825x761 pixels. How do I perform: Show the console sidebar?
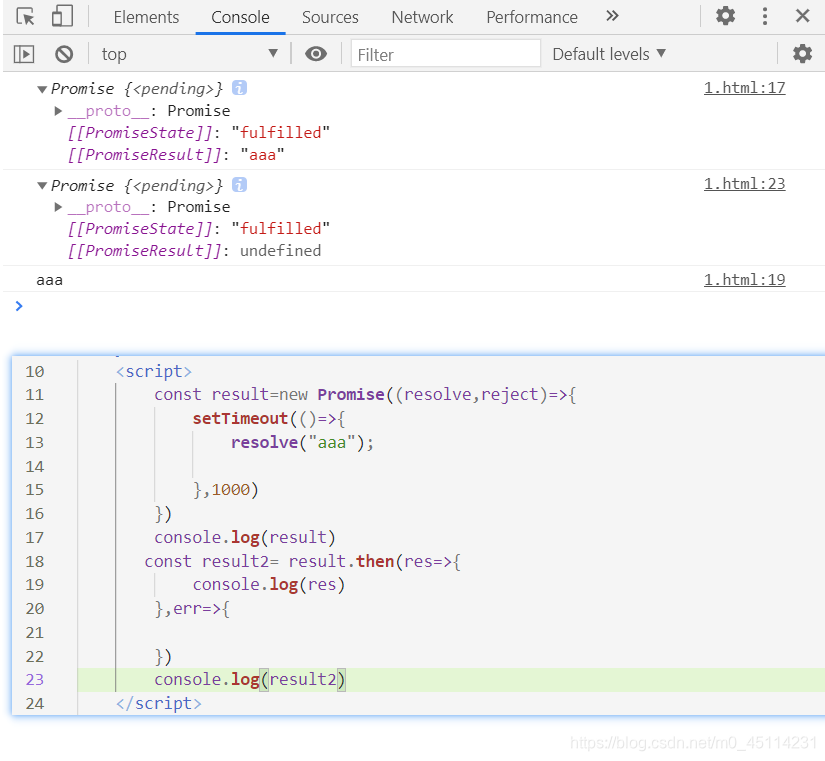[24, 54]
